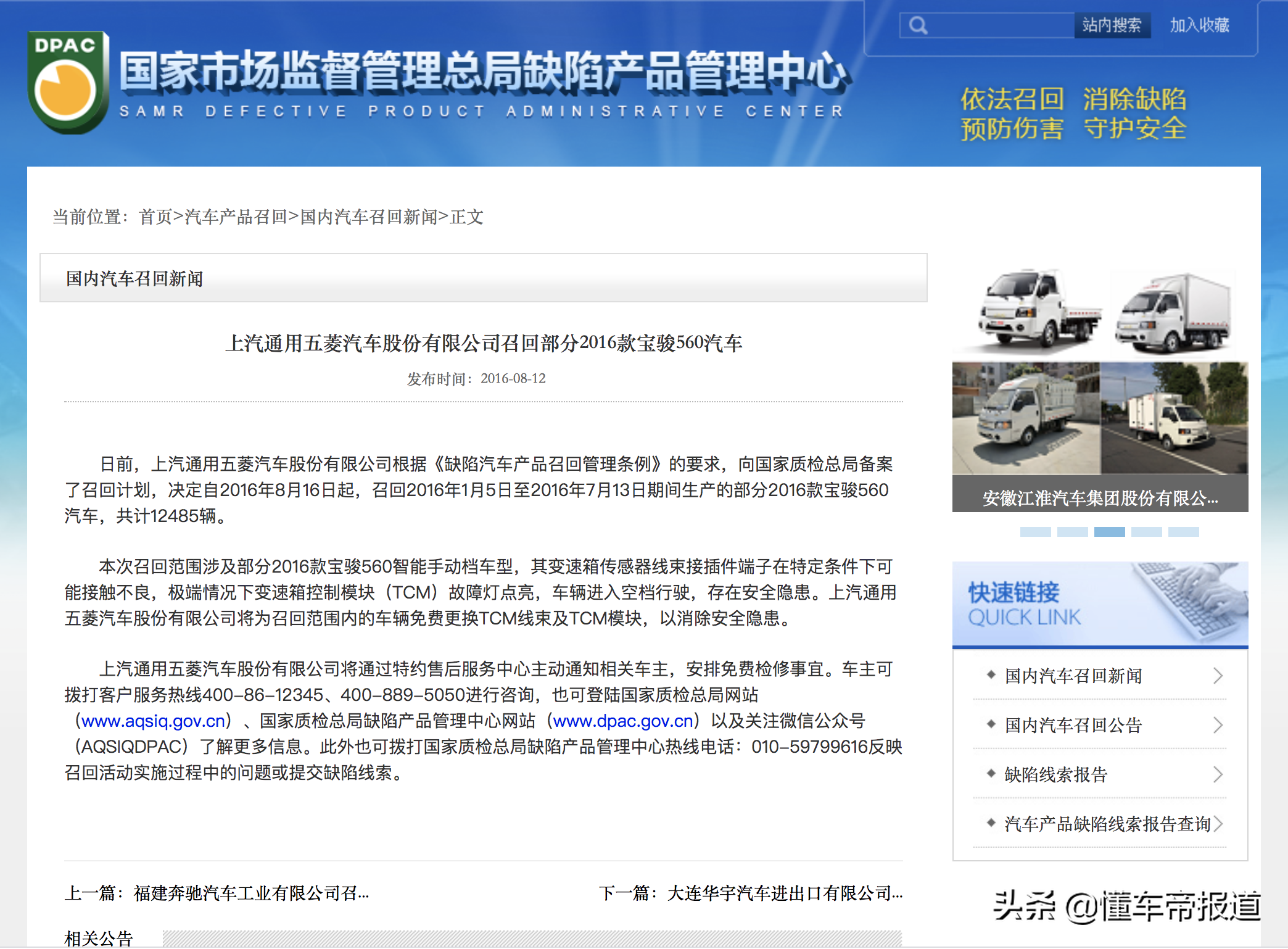Select the first carousel indicator bar

1035,532
